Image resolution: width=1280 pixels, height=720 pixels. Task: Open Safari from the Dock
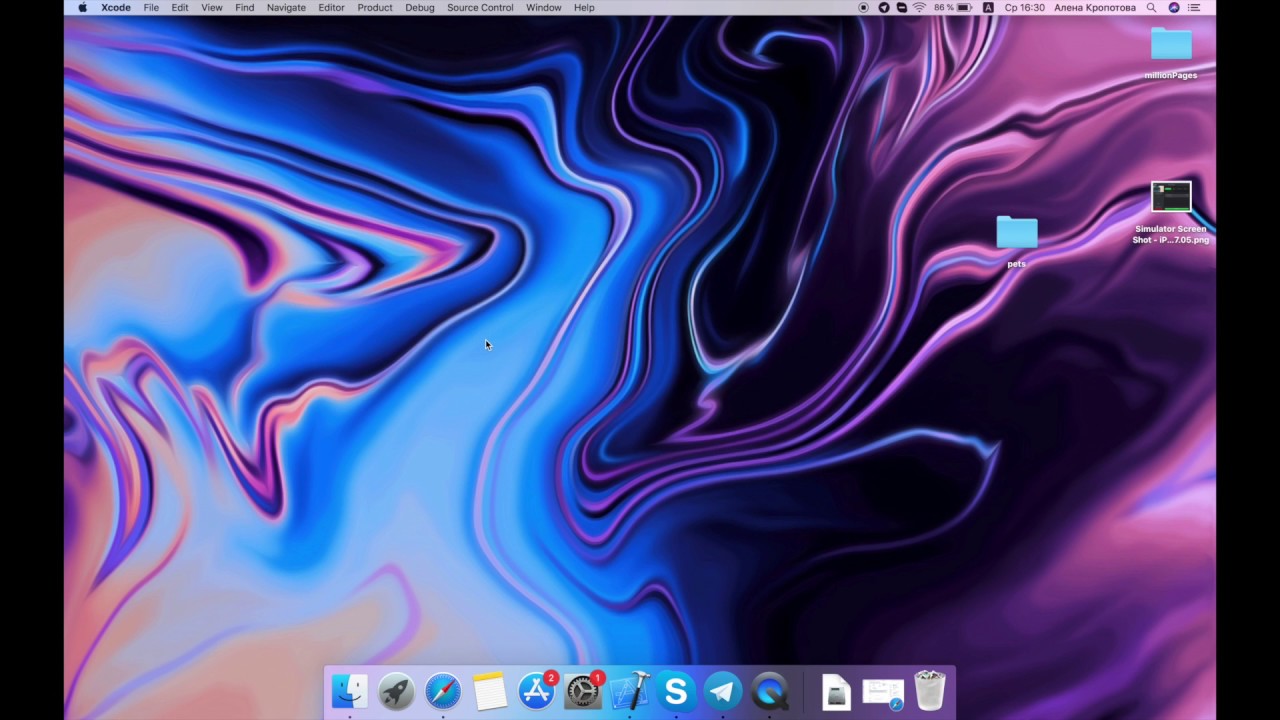click(x=443, y=691)
